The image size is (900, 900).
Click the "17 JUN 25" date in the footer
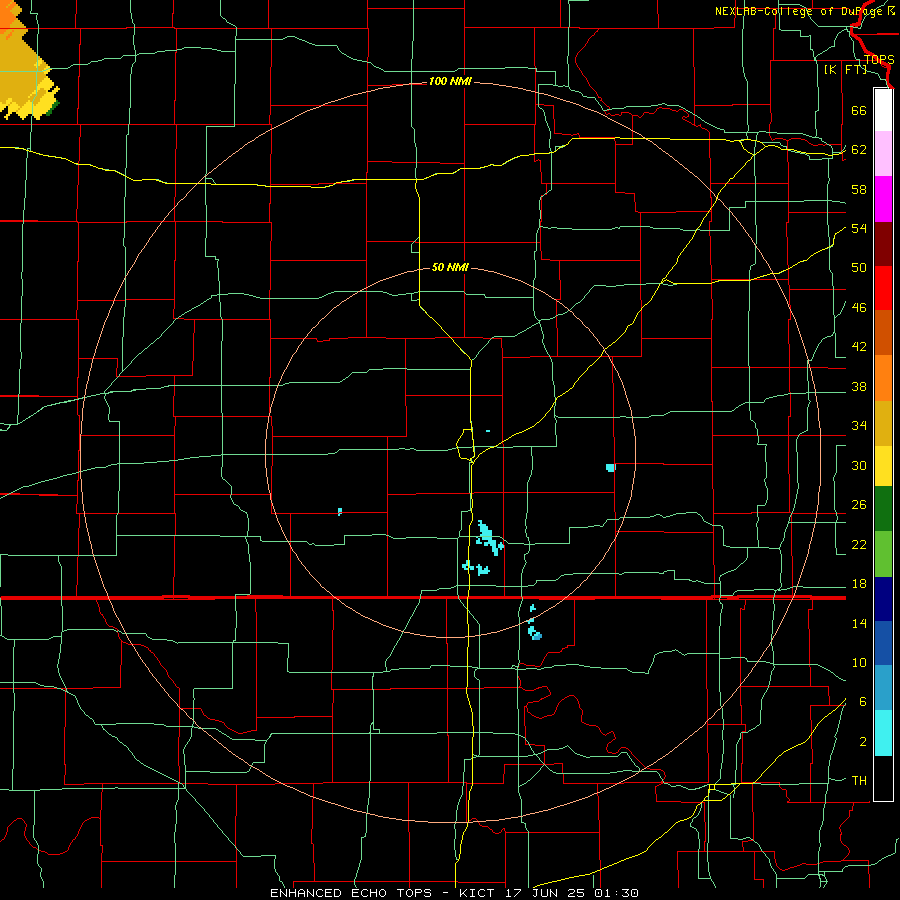click(x=547, y=893)
